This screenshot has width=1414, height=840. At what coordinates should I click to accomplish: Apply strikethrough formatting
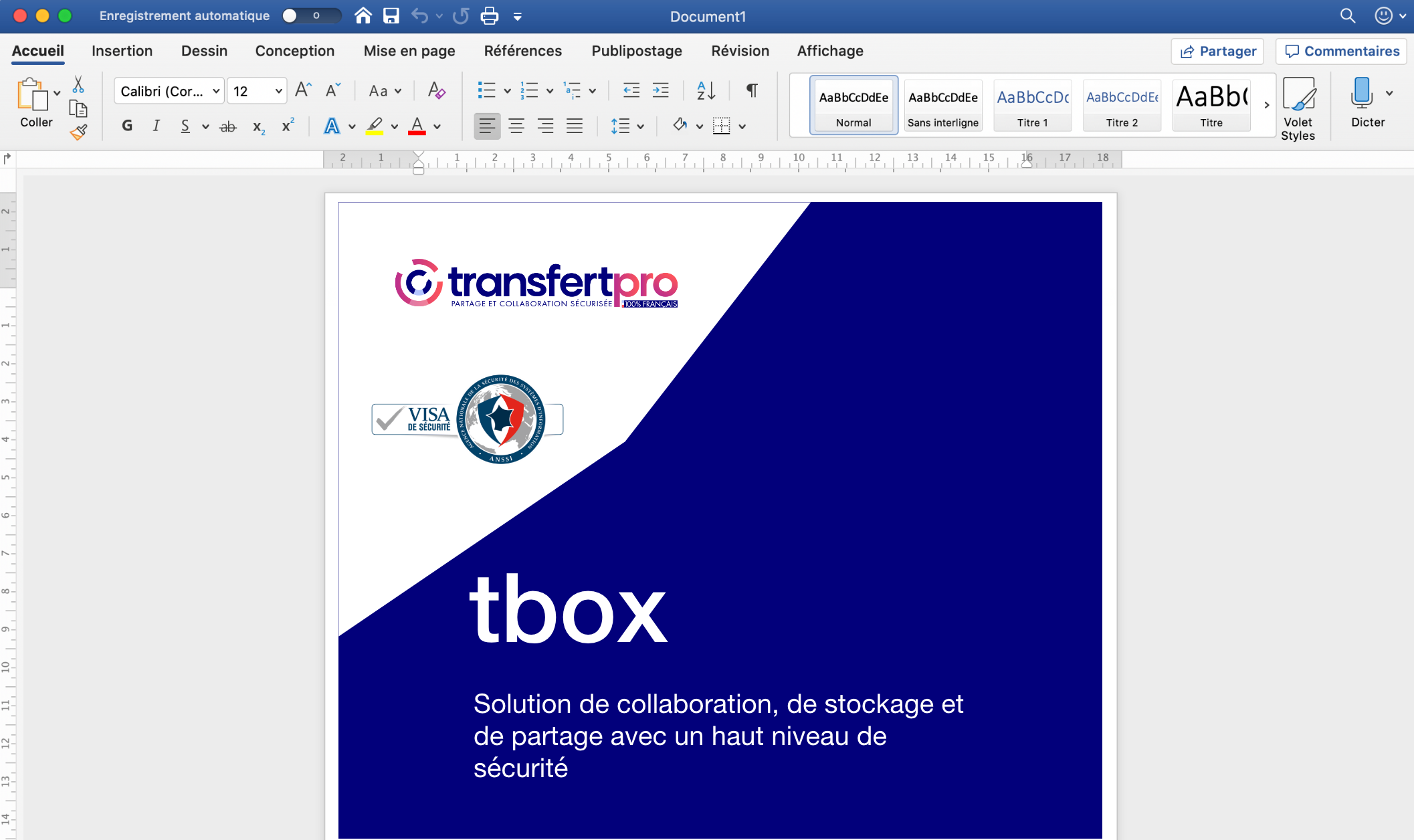[228, 126]
